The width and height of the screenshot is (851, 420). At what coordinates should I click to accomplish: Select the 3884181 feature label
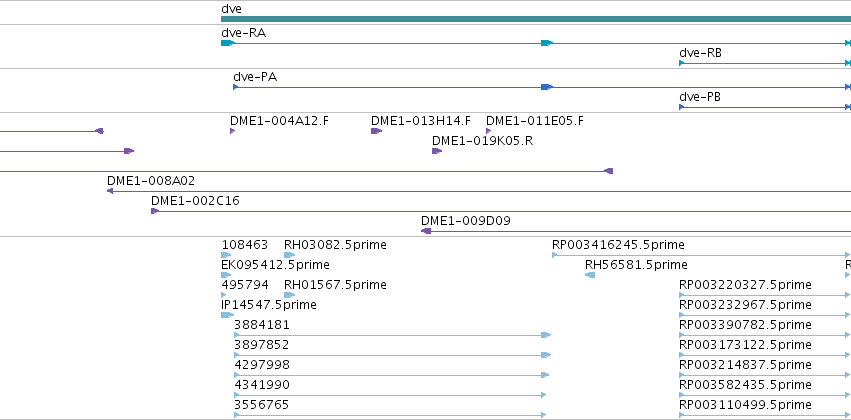(262, 325)
